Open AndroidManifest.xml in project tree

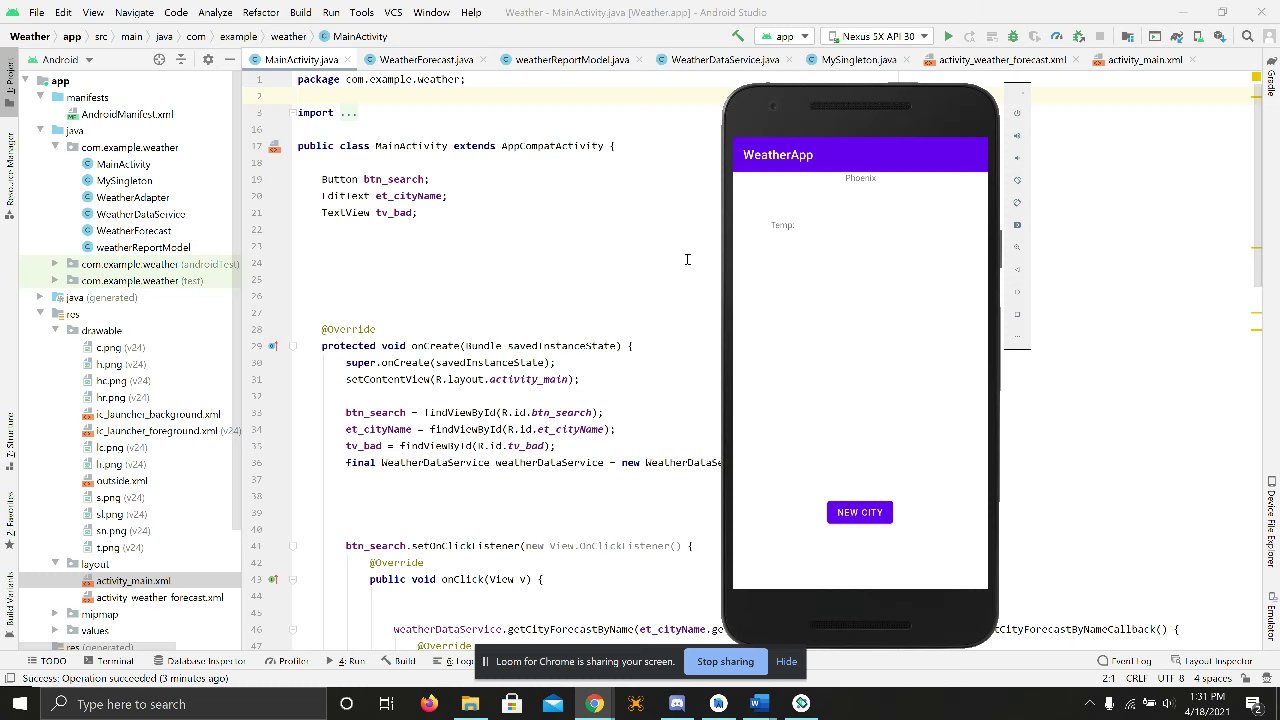coord(127,114)
